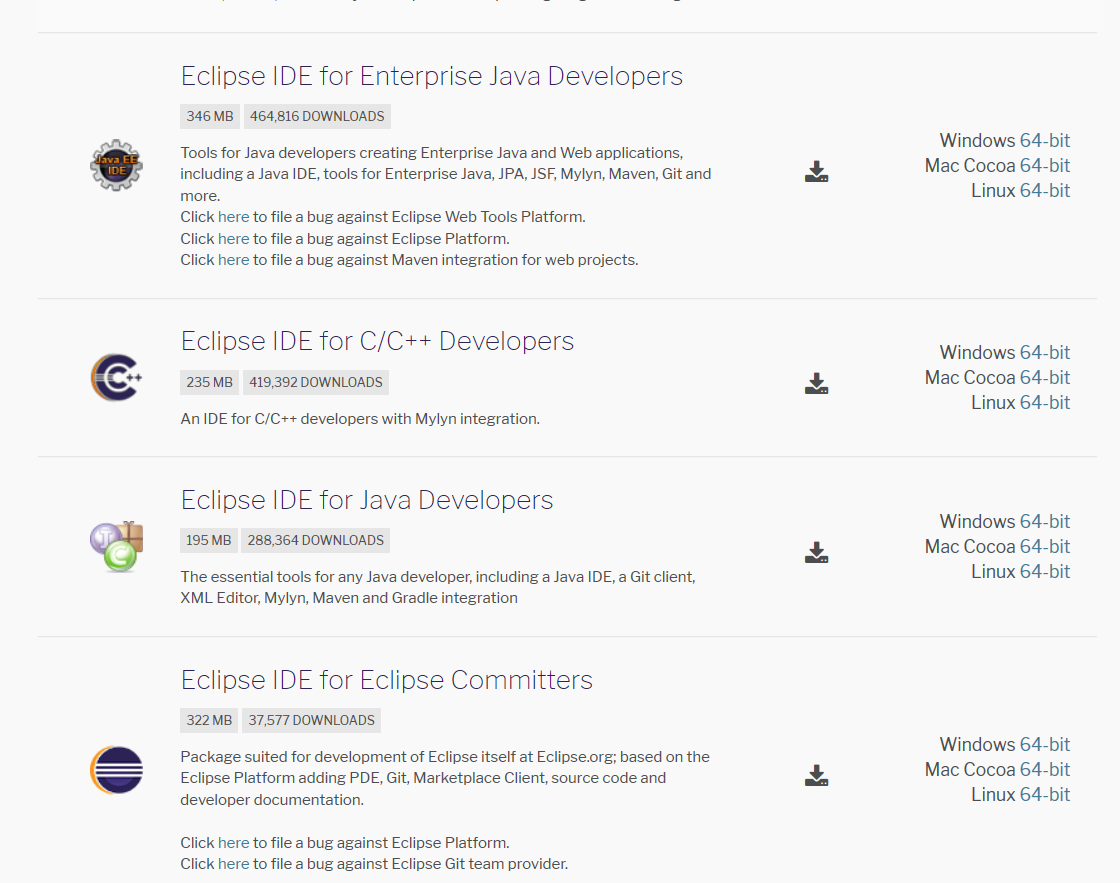This screenshot has height=883, width=1120.
Task: Select Windows 64-bit for Java Developers
Action: point(1044,521)
